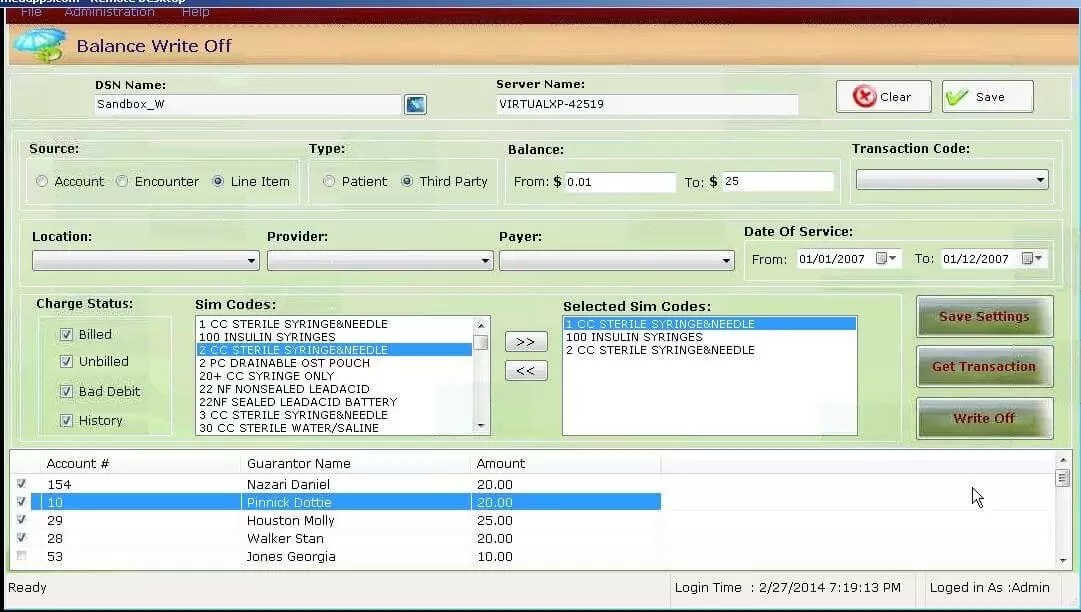Uncheck the Billed charge status
The image size is (1081, 612).
click(x=67, y=334)
